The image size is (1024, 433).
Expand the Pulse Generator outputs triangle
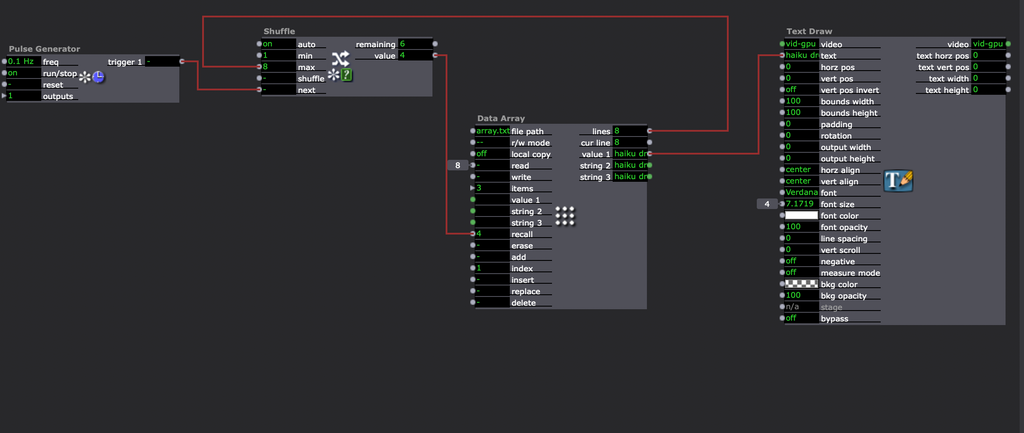tap(5, 96)
